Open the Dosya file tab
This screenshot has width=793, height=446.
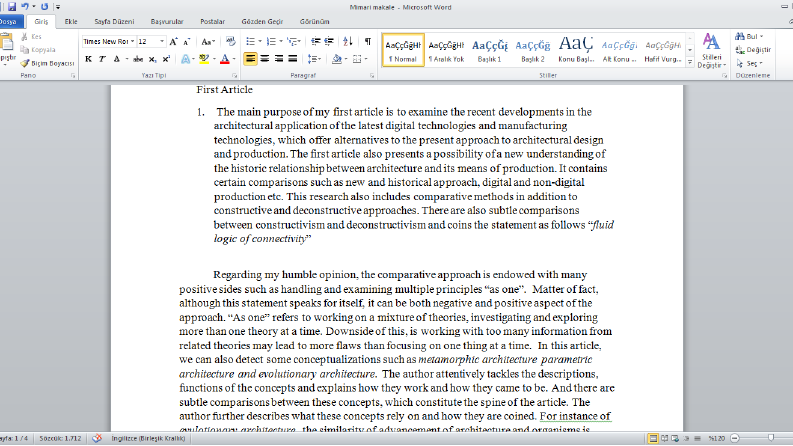point(9,22)
